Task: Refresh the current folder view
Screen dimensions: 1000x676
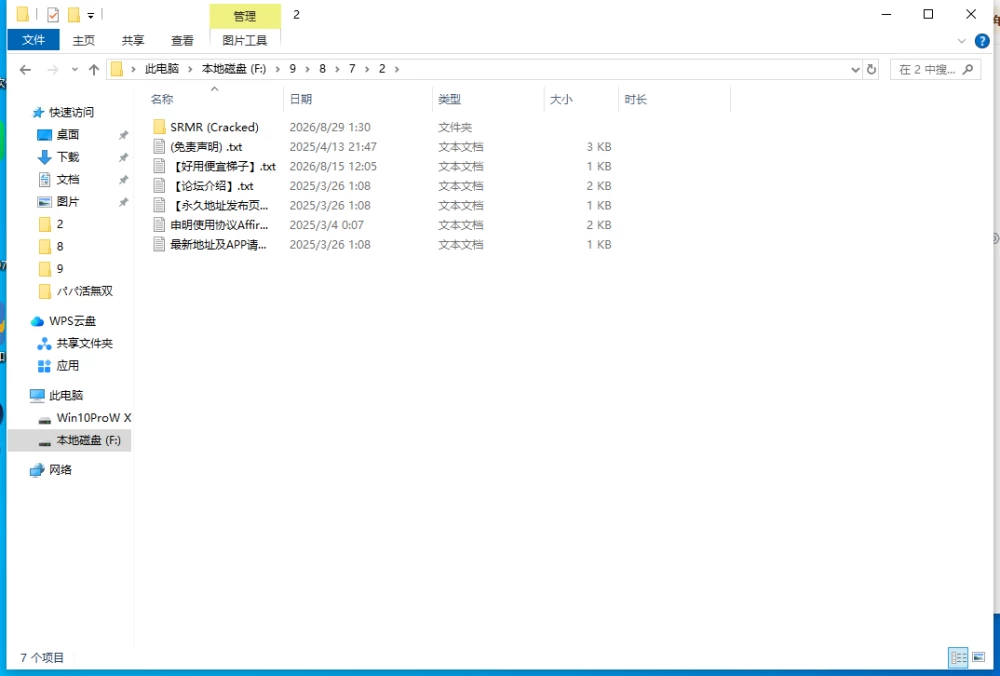Action: (x=872, y=70)
